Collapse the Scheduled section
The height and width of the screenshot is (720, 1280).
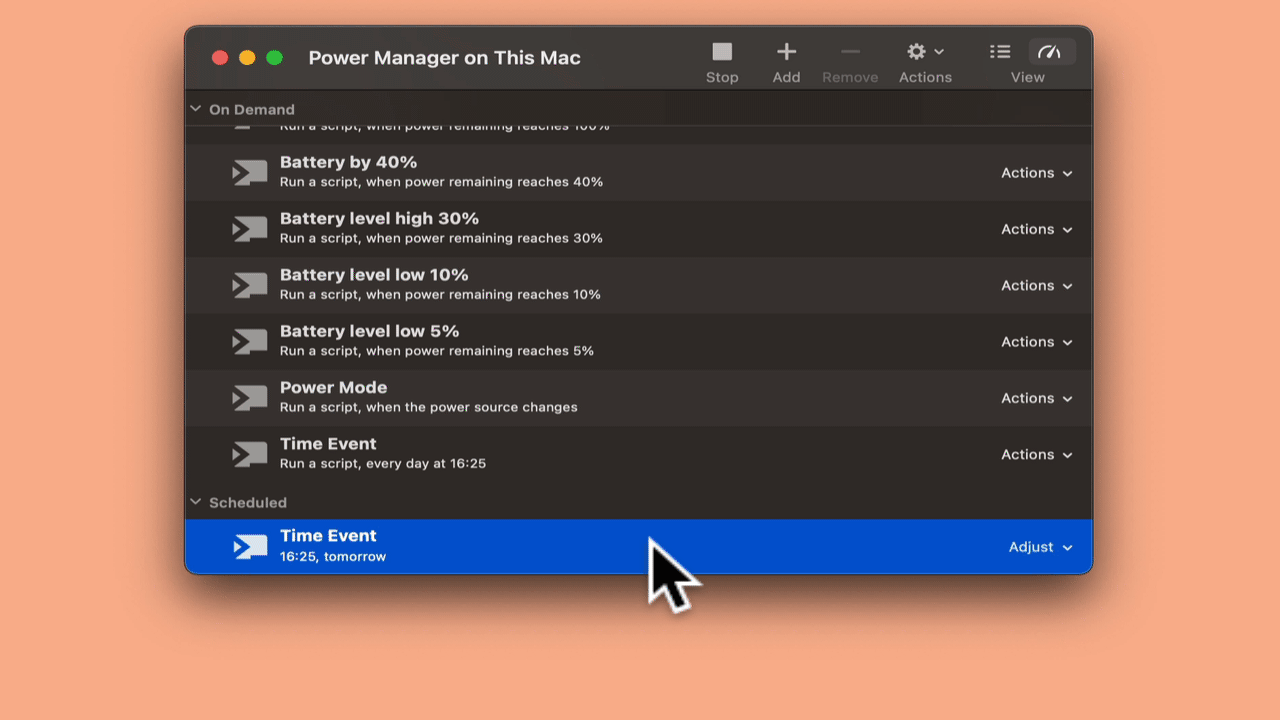pyautogui.click(x=195, y=502)
